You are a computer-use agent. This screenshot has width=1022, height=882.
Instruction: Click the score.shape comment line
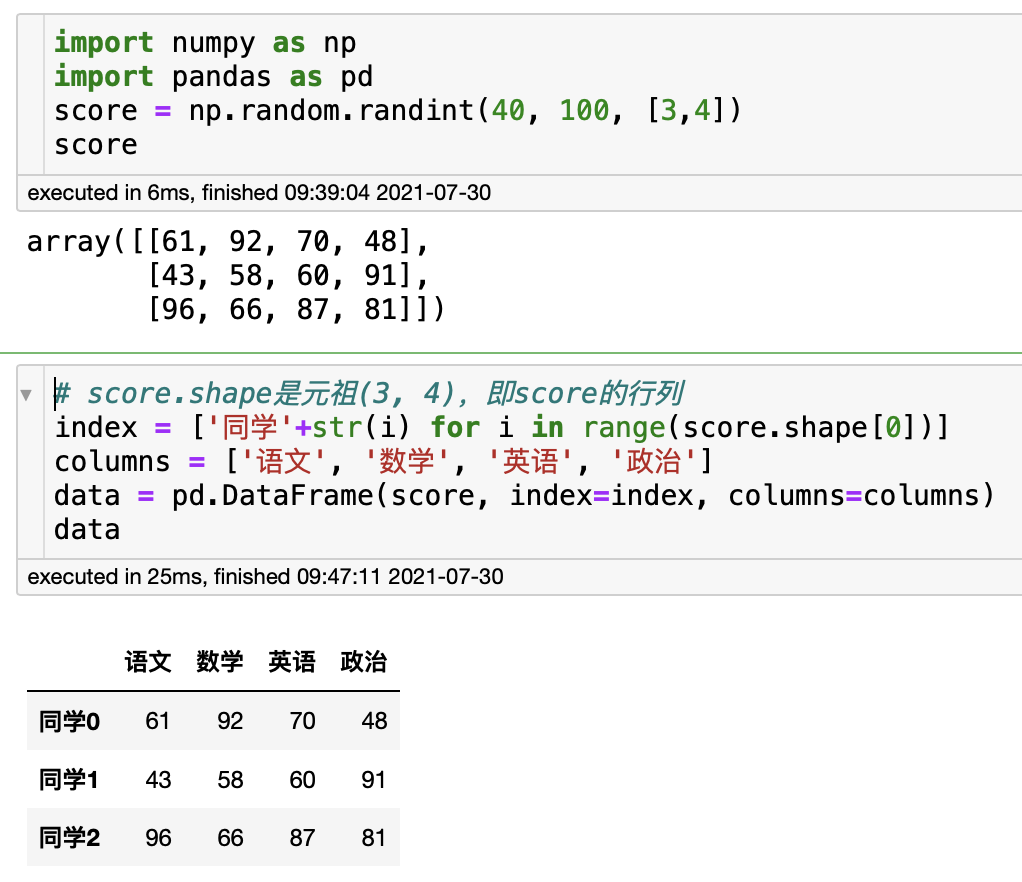(368, 394)
